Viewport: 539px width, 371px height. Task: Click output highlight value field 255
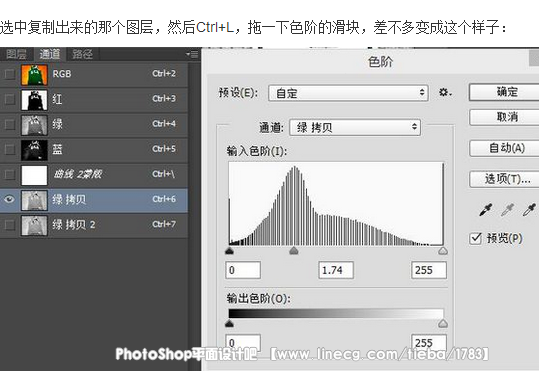click(x=429, y=342)
